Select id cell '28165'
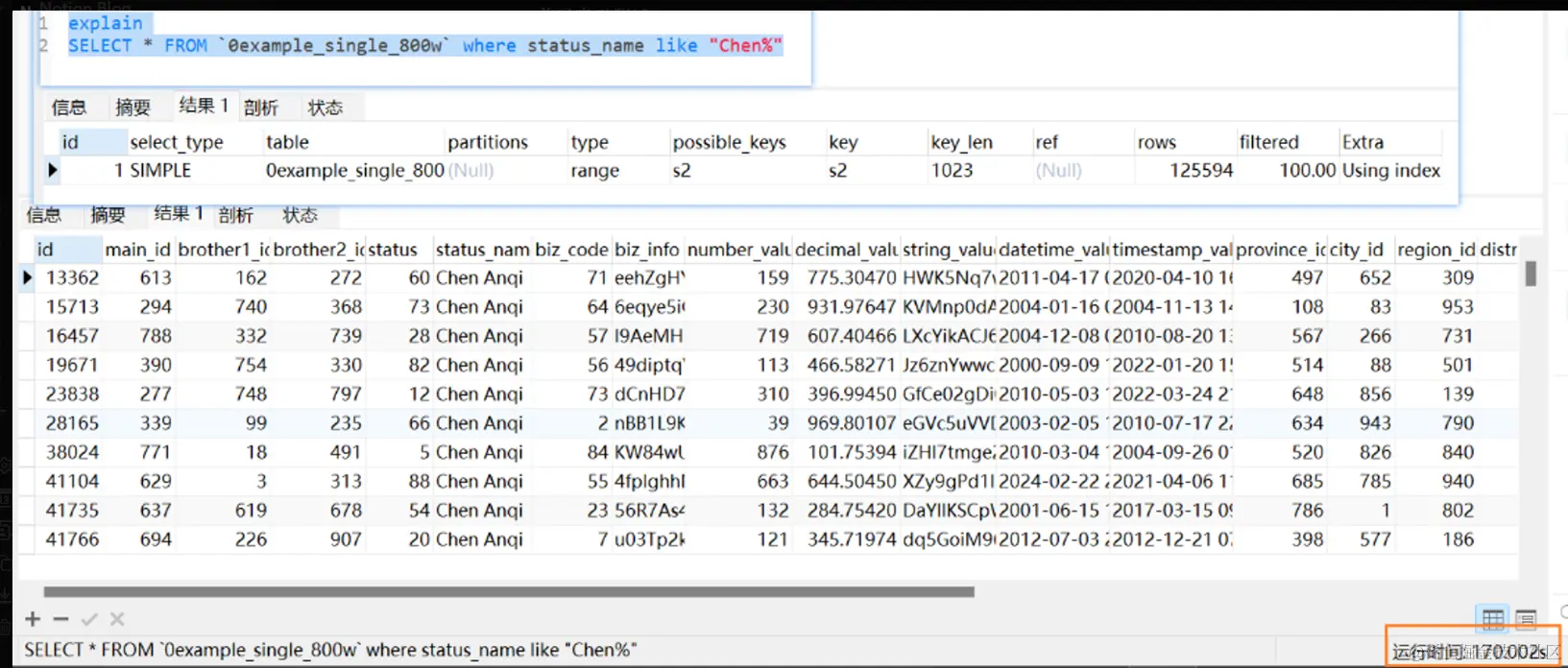The width and height of the screenshot is (1568, 668). pyautogui.click(x=72, y=423)
